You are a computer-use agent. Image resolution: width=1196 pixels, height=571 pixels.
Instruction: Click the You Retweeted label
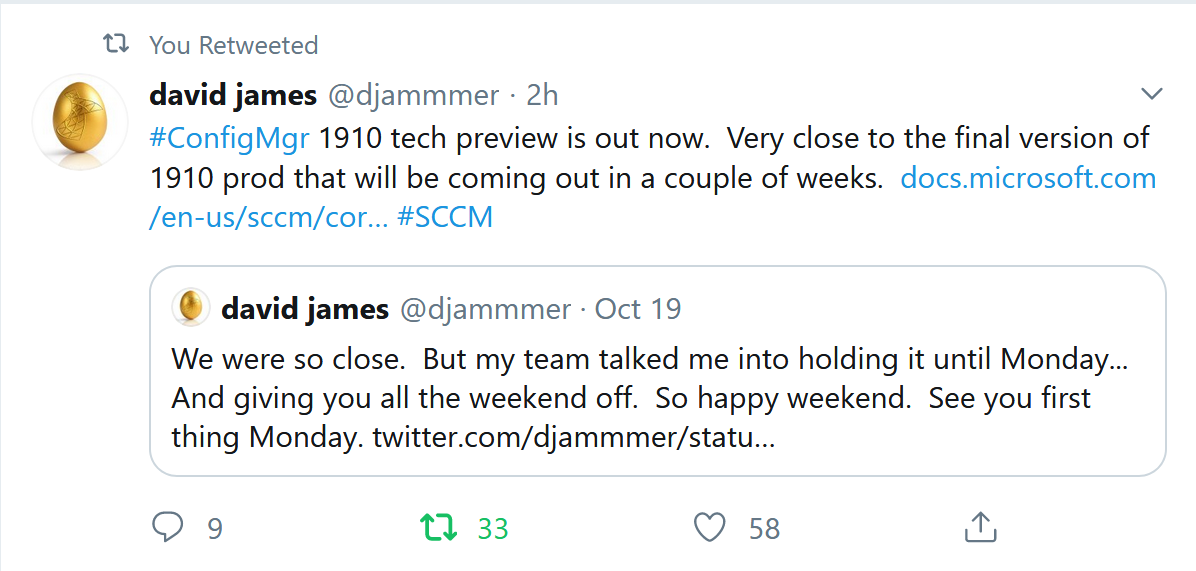tap(233, 45)
